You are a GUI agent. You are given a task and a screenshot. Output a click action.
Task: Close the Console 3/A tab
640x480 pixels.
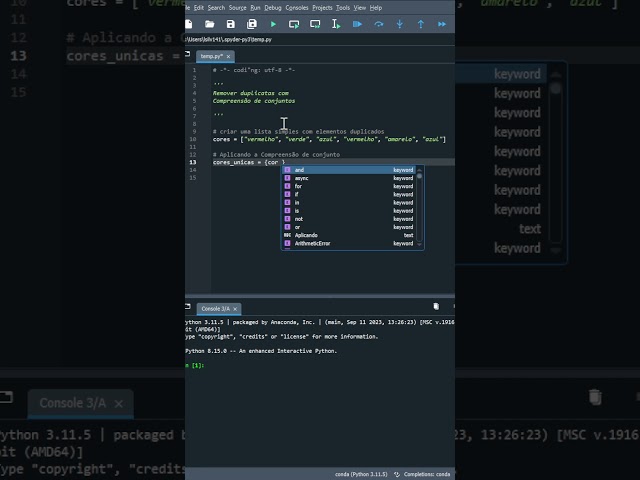tap(235, 309)
